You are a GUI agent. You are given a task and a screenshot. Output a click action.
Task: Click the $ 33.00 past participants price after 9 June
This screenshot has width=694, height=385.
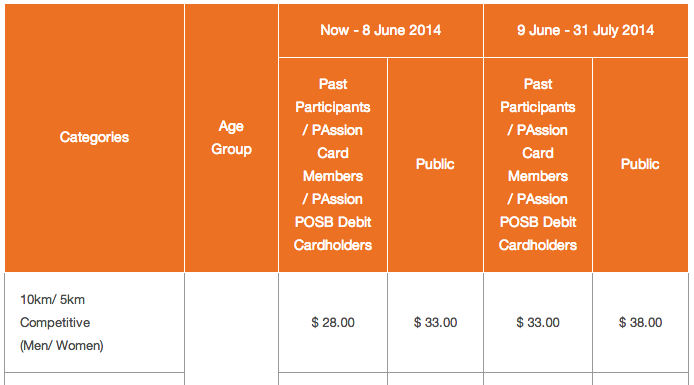click(538, 323)
